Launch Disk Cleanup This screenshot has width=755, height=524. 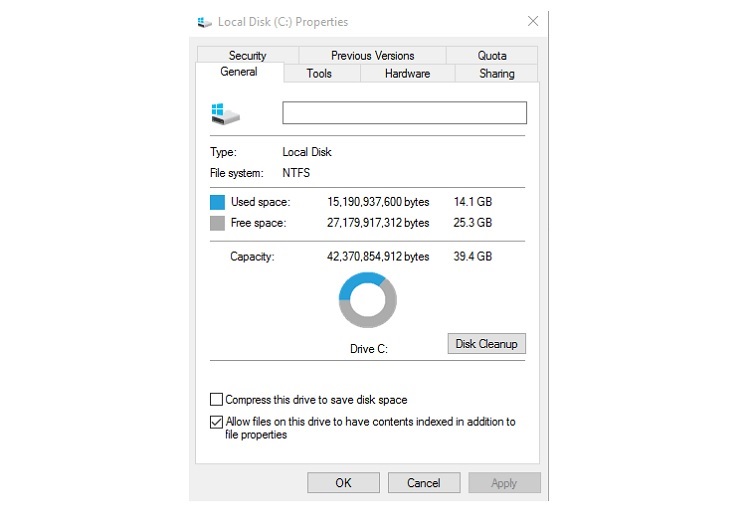(486, 344)
